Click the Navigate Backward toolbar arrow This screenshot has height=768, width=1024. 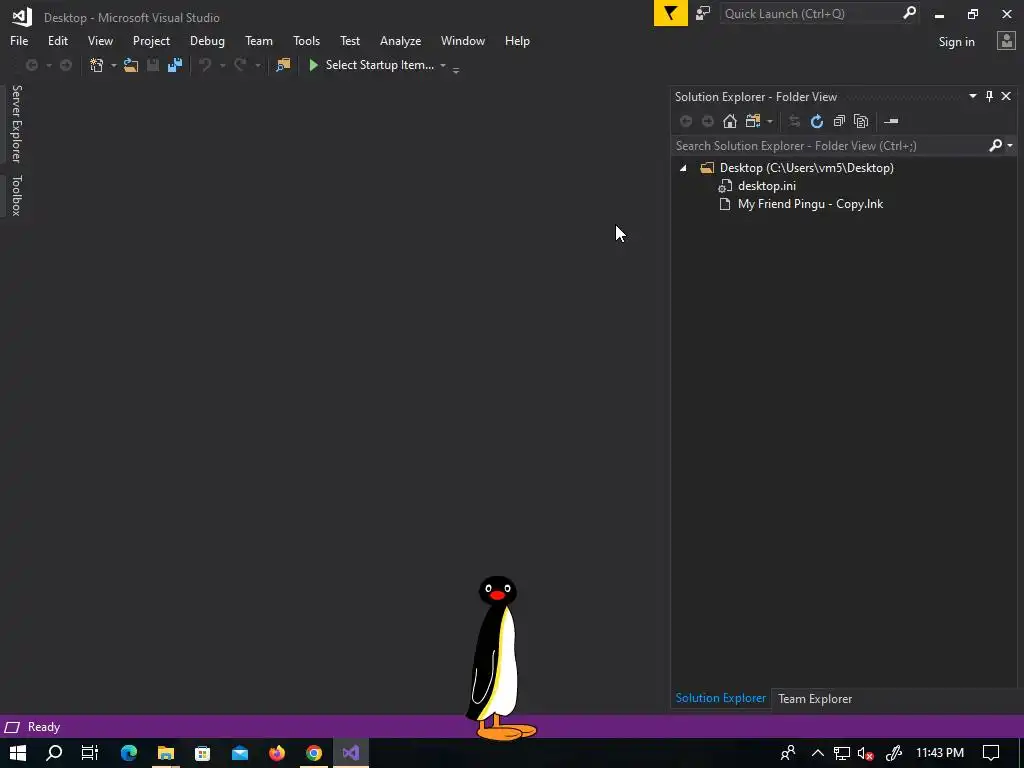[x=31, y=65]
